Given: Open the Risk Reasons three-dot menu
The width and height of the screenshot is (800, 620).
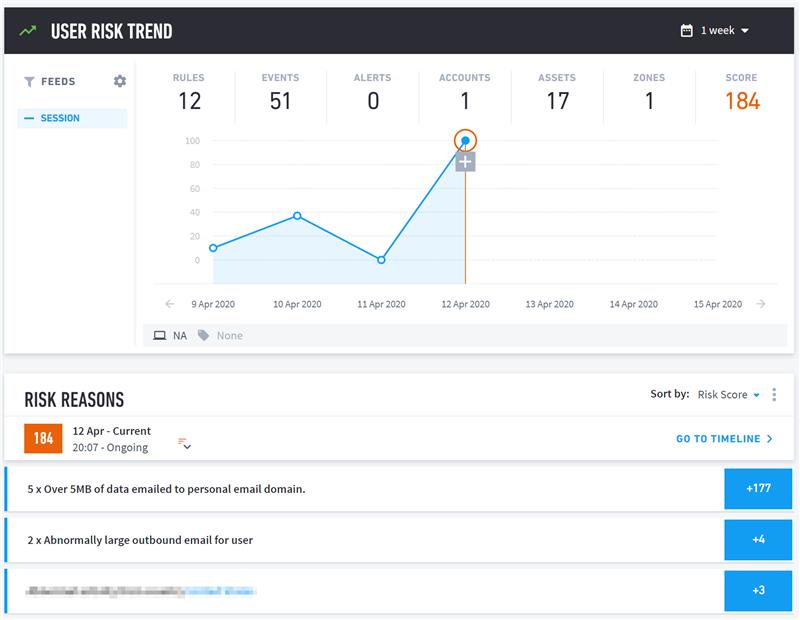Looking at the screenshot, I should pos(774,395).
